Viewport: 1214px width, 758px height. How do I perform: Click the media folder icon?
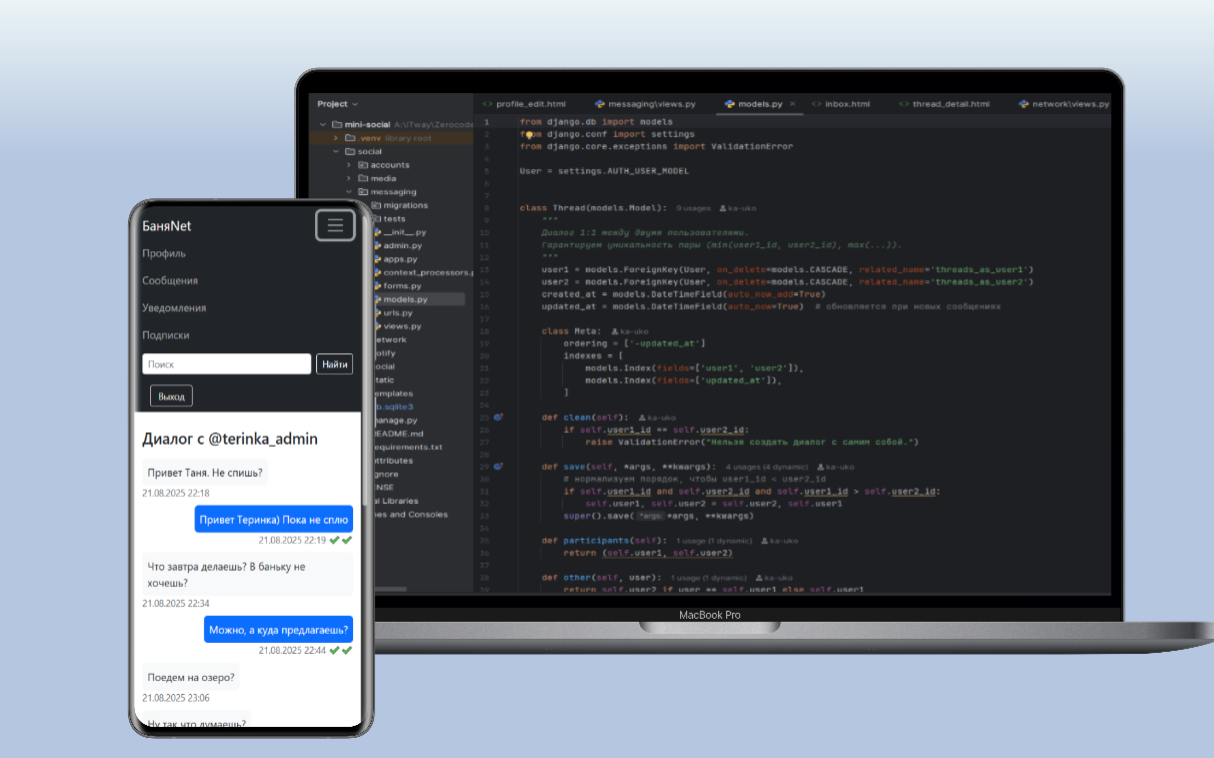coord(363,178)
